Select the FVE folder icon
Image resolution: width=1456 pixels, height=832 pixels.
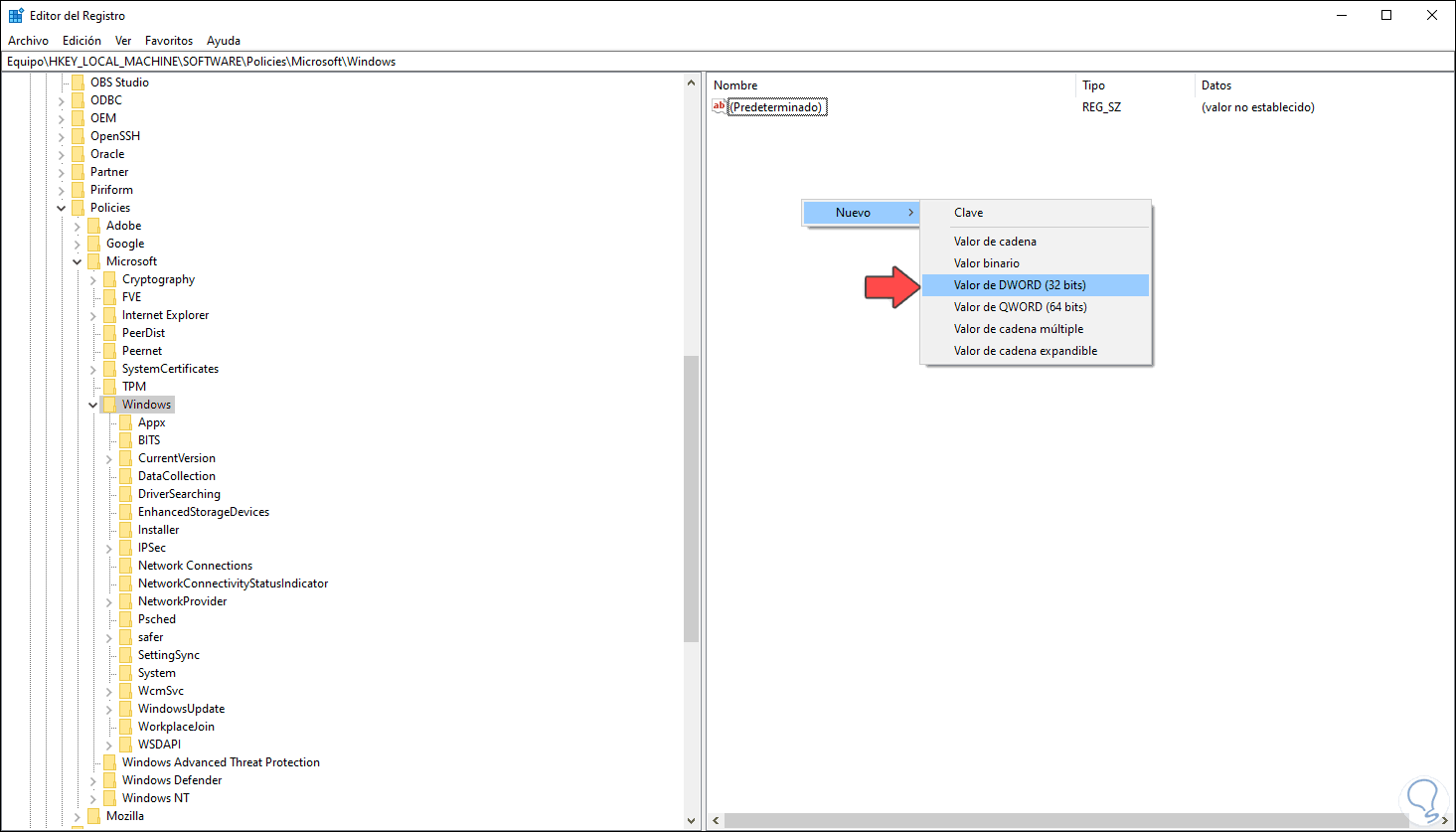point(110,297)
